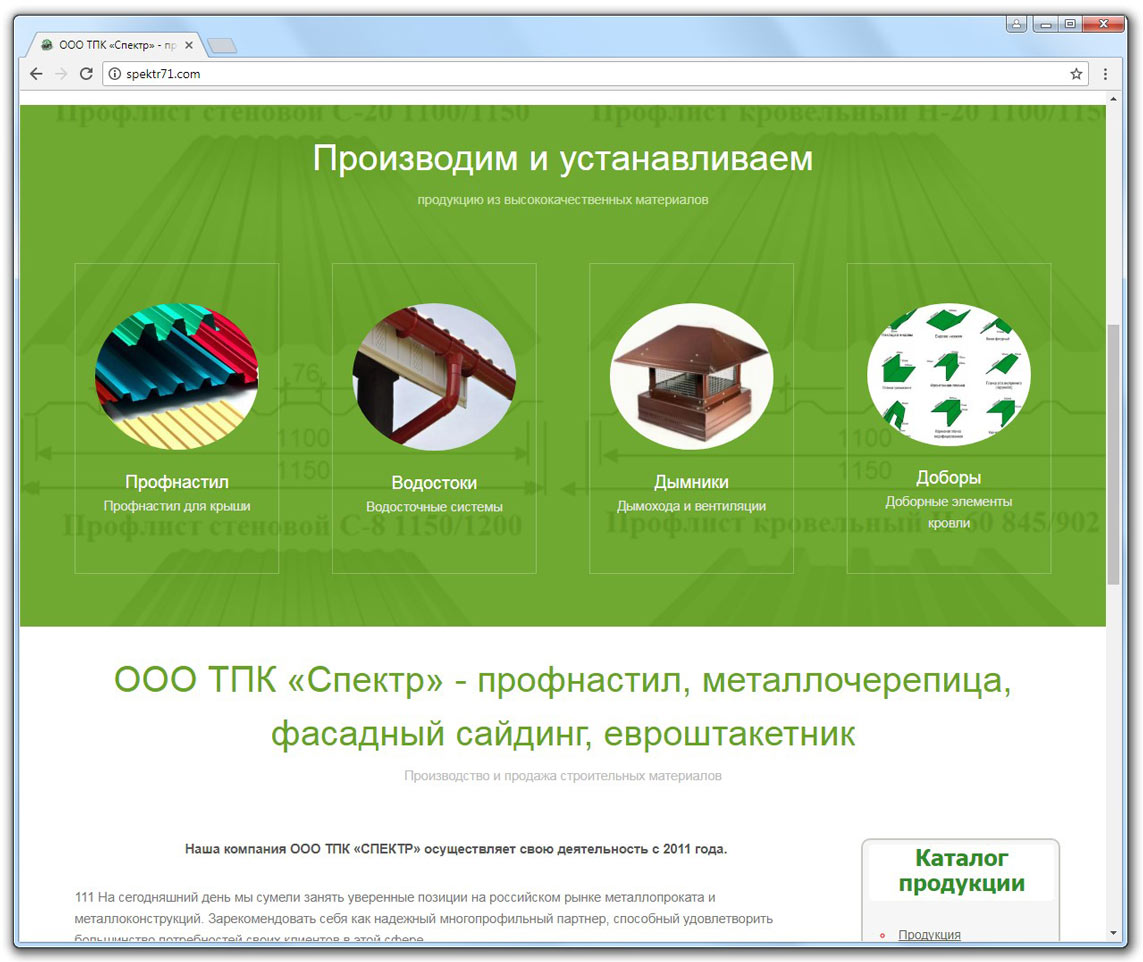Click the scrollbar down arrow

[1113, 933]
